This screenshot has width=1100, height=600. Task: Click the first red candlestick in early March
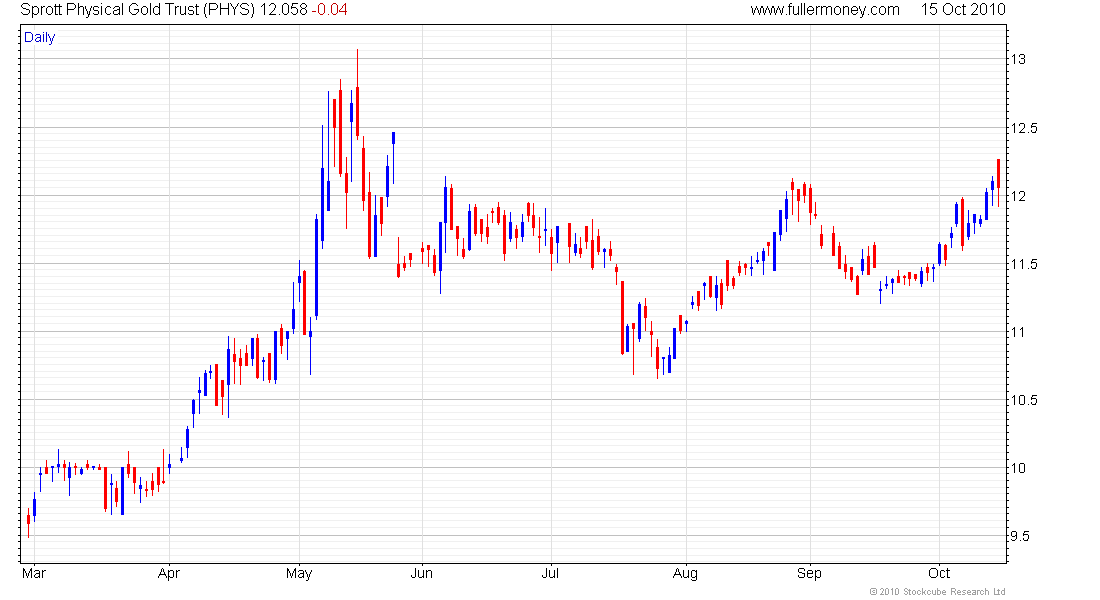[28, 522]
